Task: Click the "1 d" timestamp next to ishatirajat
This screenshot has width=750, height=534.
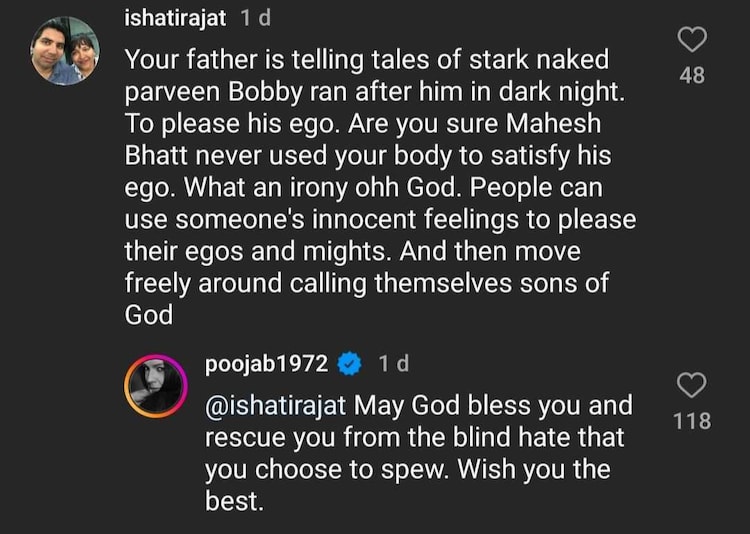Action: (255, 18)
